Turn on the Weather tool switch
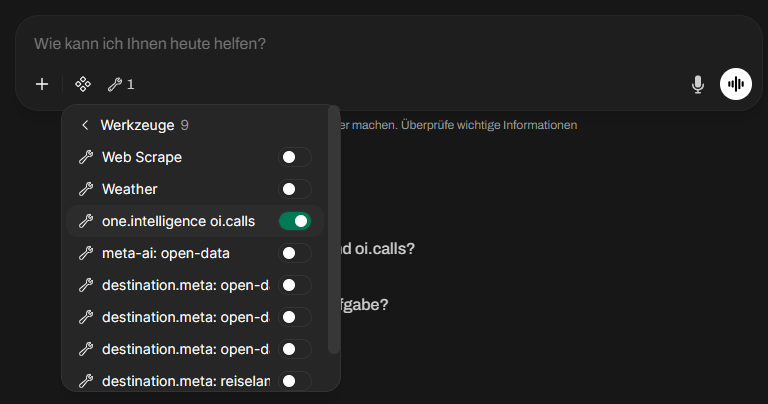The height and width of the screenshot is (404, 768). (294, 189)
